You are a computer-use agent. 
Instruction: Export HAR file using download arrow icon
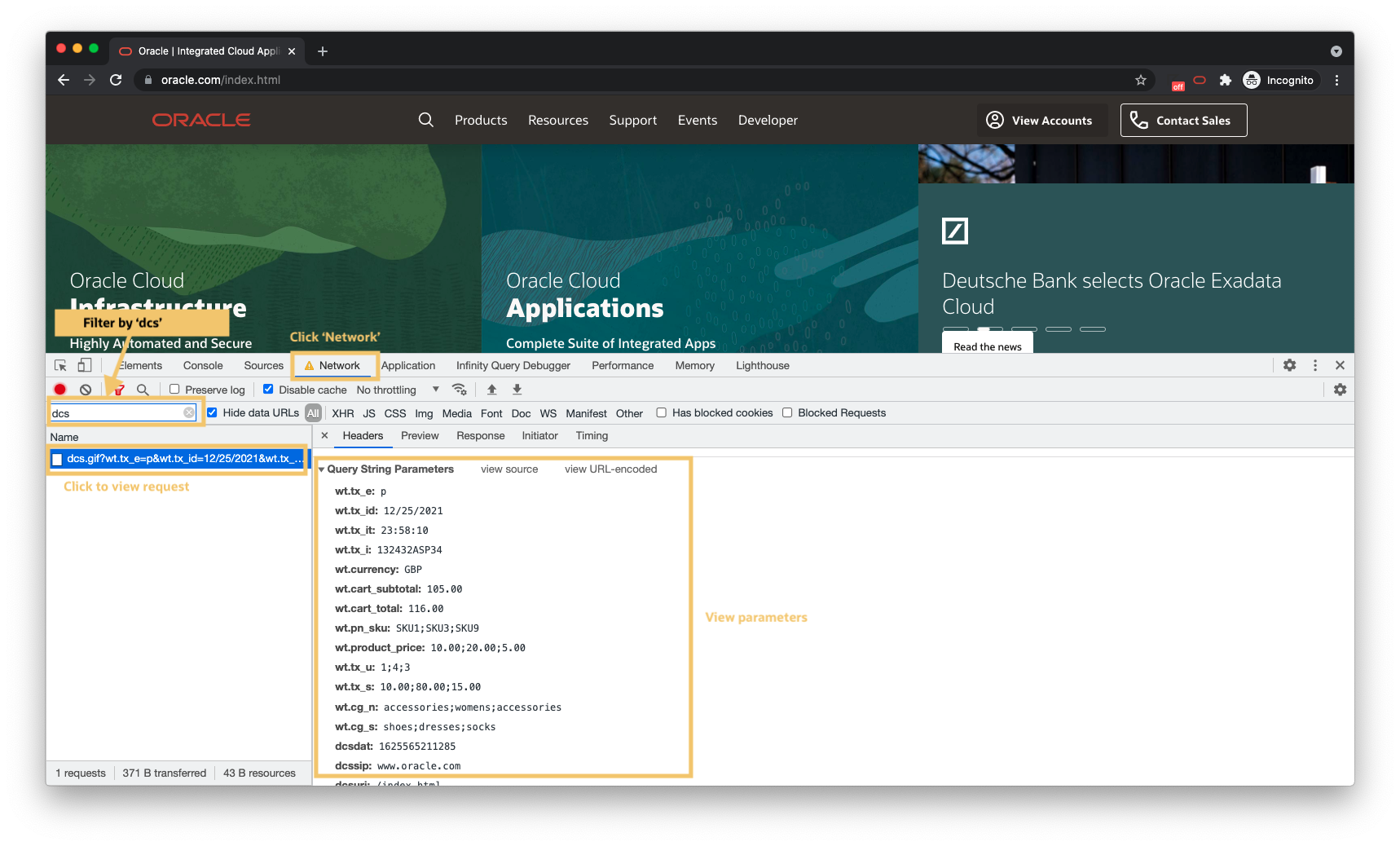tap(517, 390)
